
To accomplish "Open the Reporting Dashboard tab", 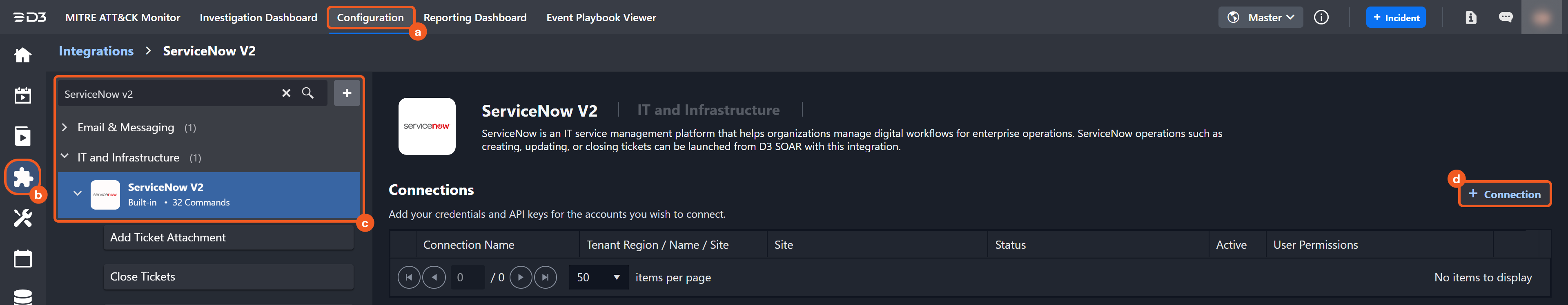I will [475, 18].
